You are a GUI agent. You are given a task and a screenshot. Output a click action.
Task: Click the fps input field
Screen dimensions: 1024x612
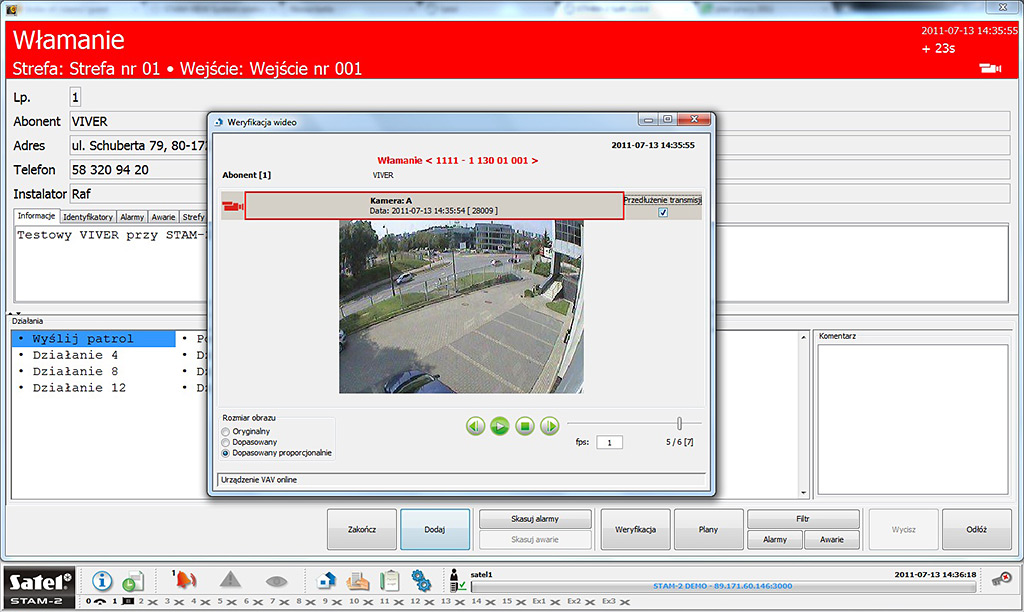click(609, 442)
